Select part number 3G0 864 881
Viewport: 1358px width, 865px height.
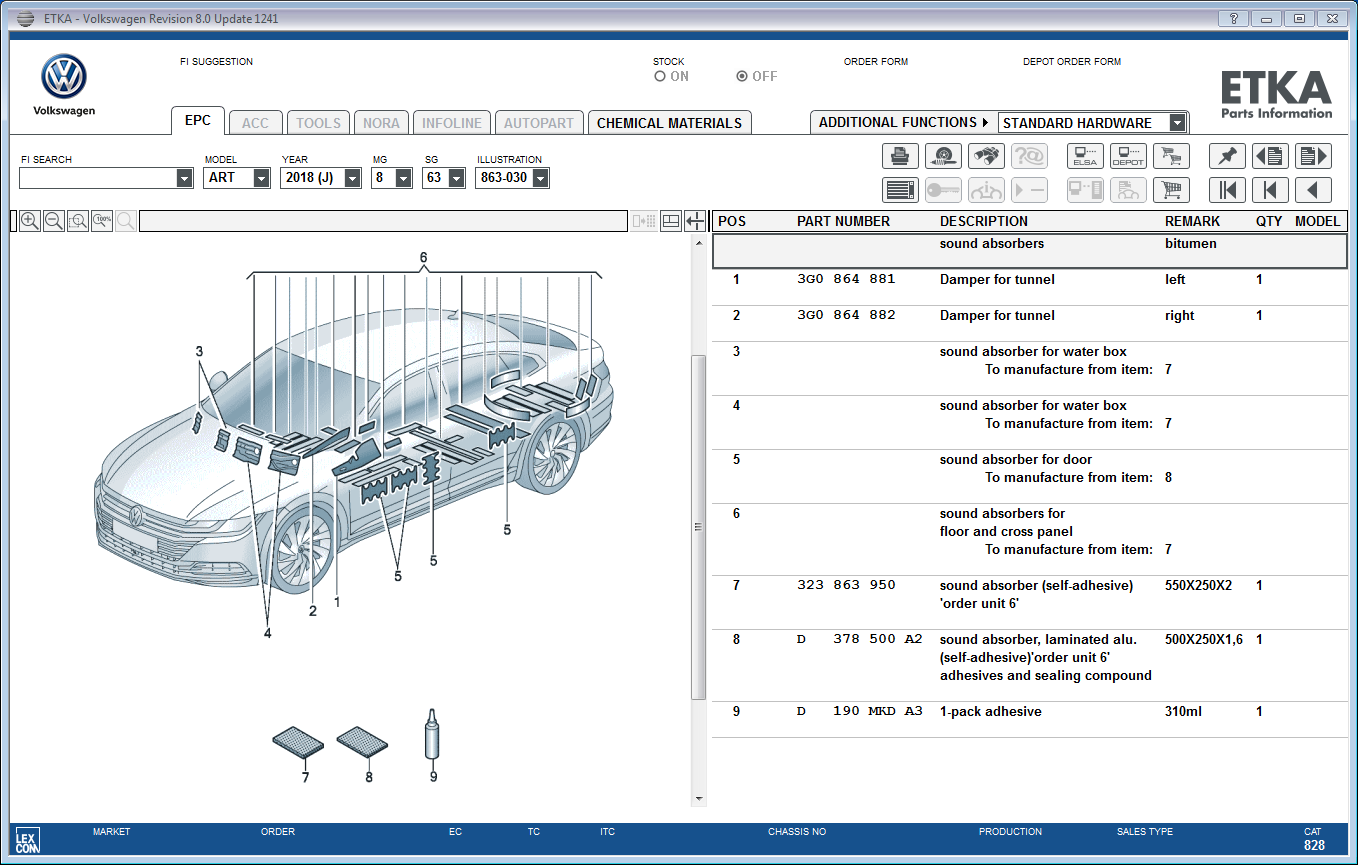(846, 280)
